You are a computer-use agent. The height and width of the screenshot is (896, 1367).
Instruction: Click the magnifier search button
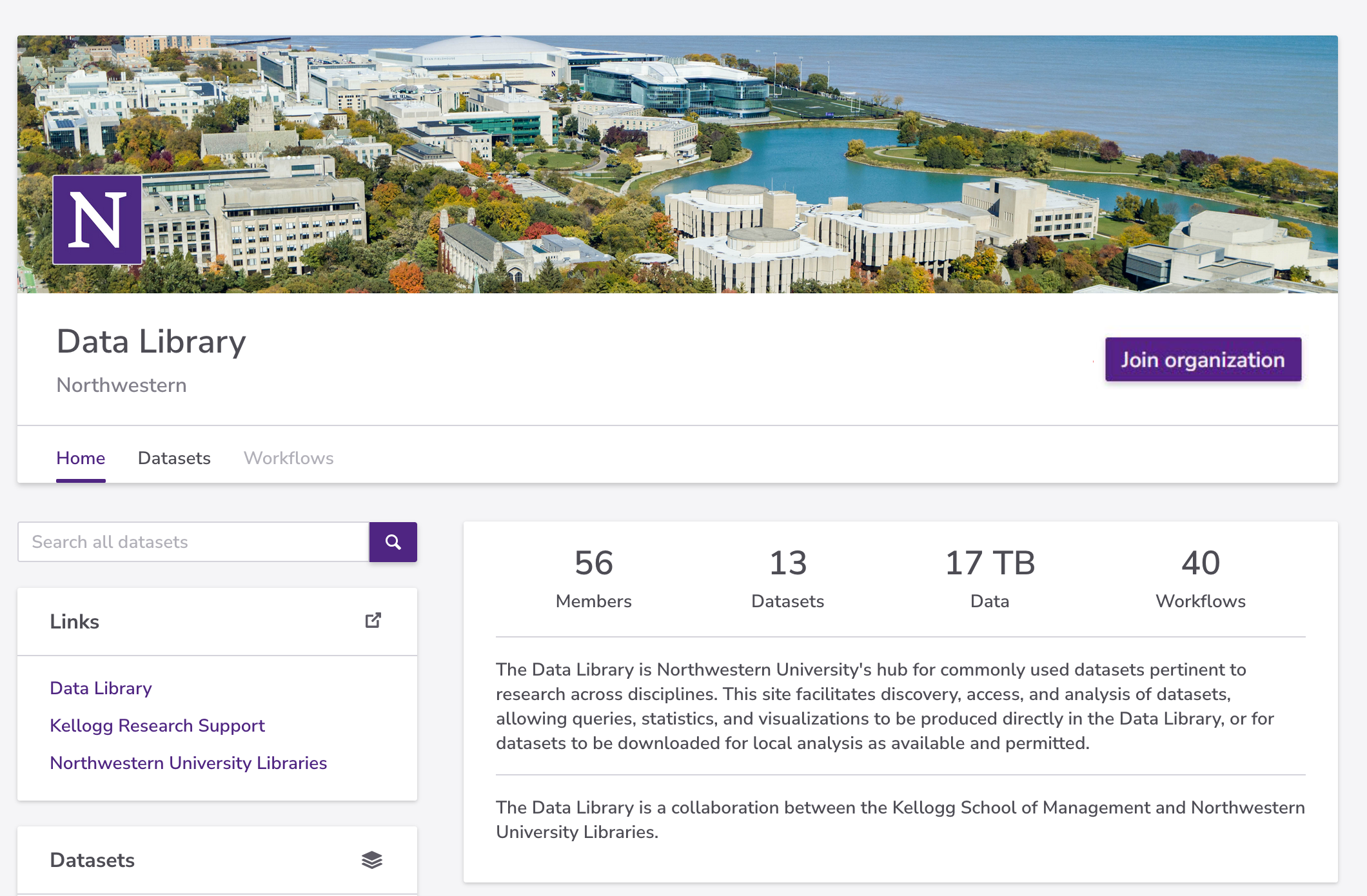pos(393,542)
